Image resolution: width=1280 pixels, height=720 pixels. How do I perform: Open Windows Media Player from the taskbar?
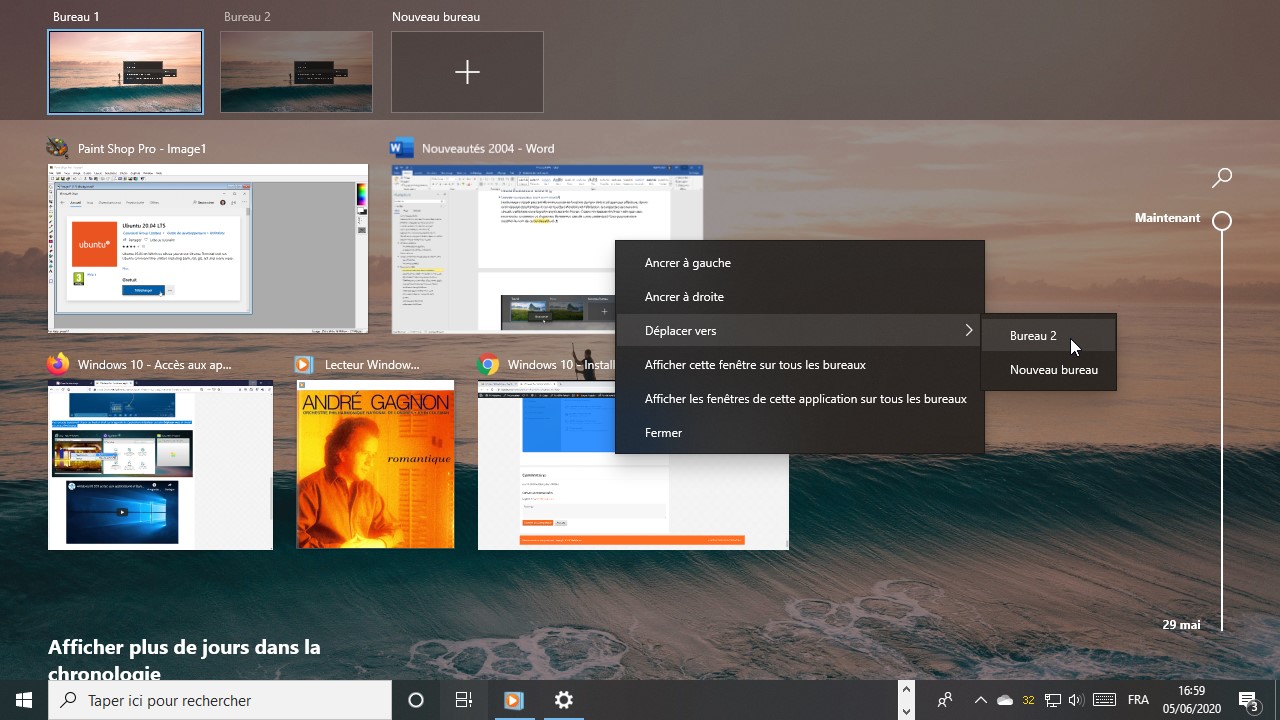pyautogui.click(x=513, y=700)
